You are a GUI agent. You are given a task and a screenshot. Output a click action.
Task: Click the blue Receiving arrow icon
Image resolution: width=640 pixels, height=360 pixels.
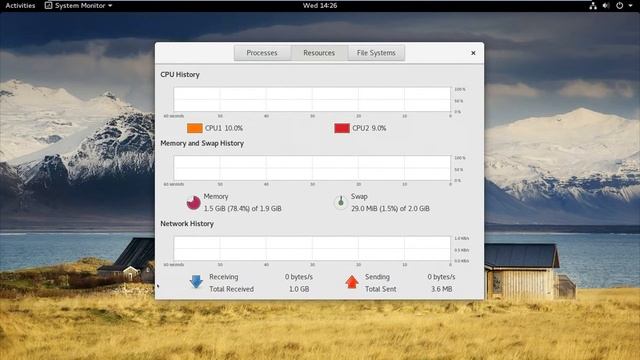(196, 282)
